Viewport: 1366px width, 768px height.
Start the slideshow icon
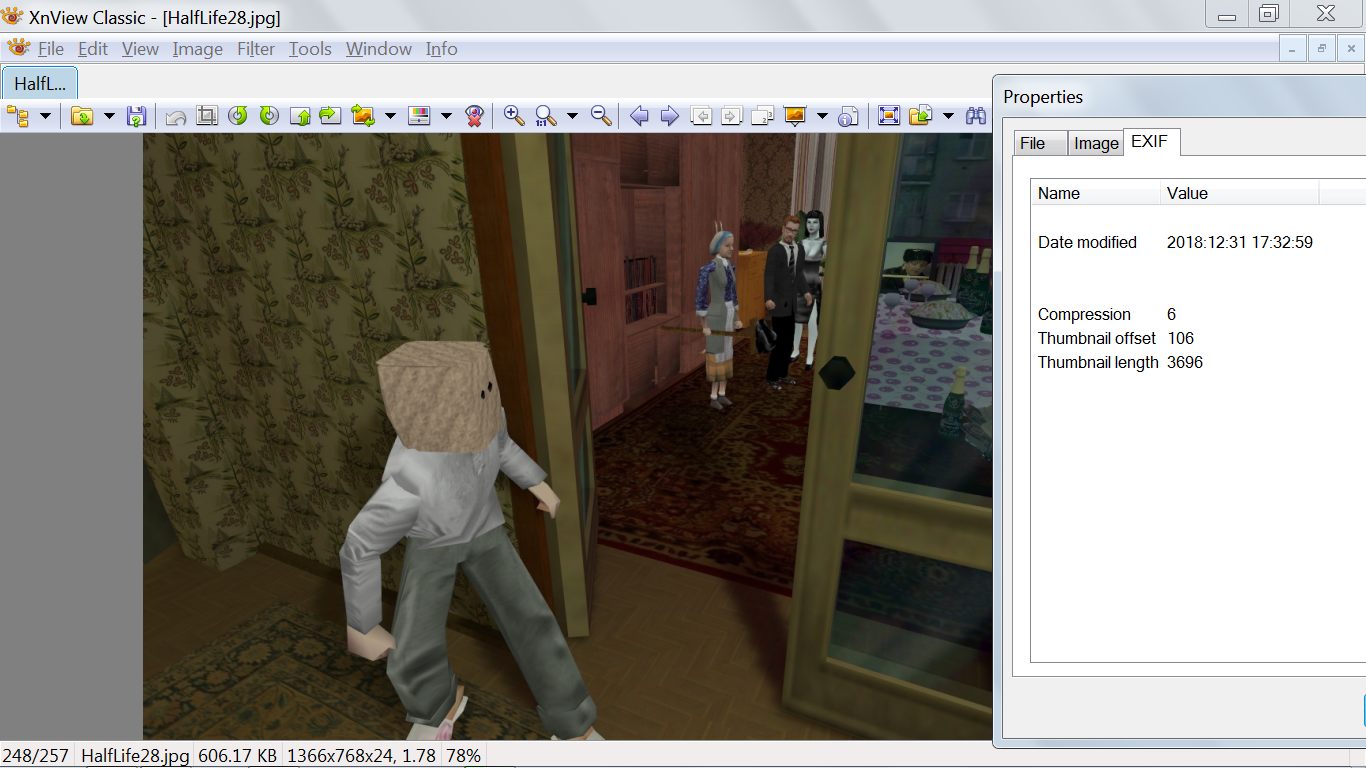click(795, 116)
